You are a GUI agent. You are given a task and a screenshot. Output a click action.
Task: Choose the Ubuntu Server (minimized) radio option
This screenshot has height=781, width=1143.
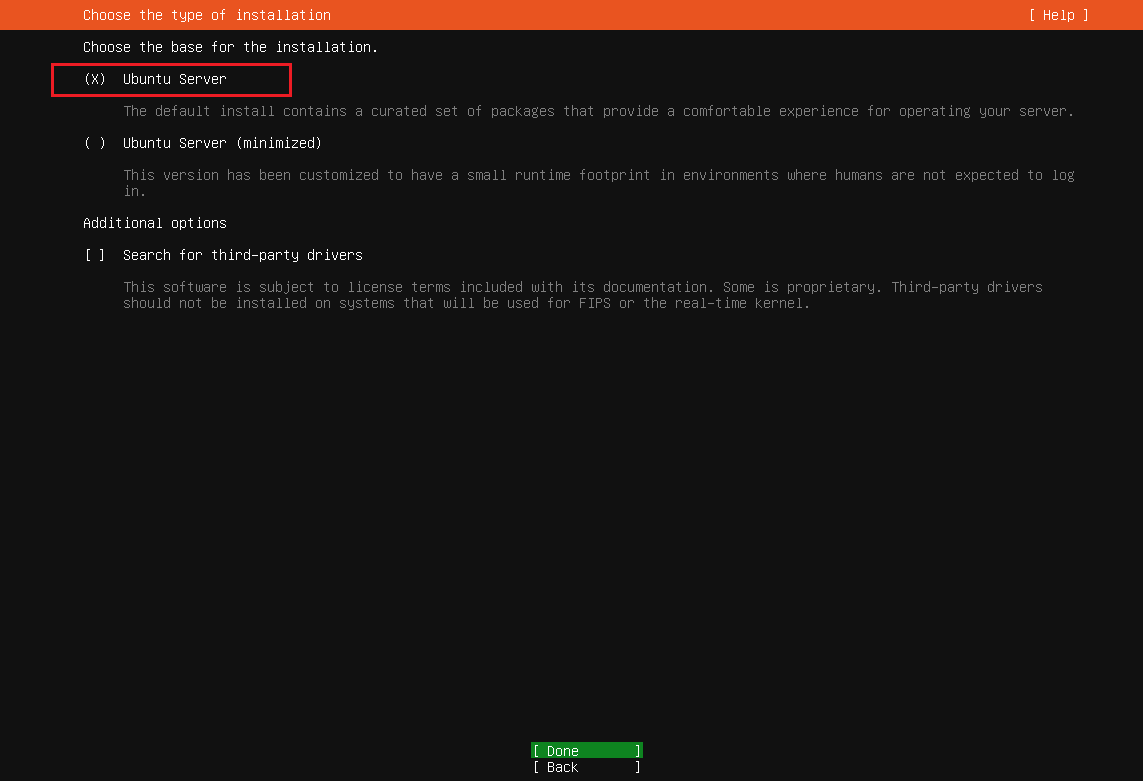(95, 143)
